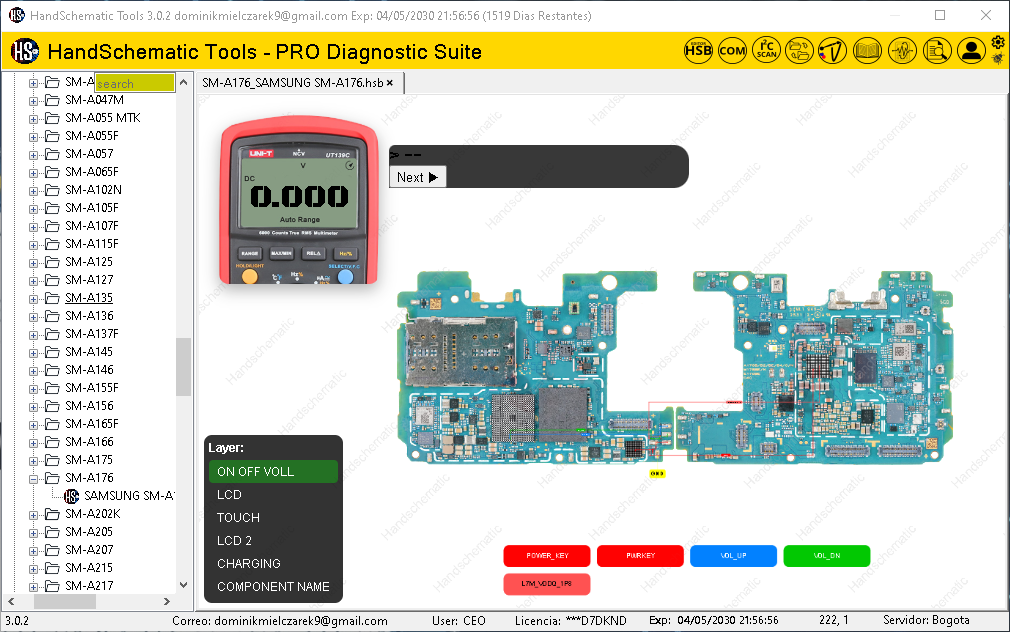The height and width of the screenshot is (632, 1010).
Task: Click the tree scrollbar down arrow
Action: tap(184, 585)
